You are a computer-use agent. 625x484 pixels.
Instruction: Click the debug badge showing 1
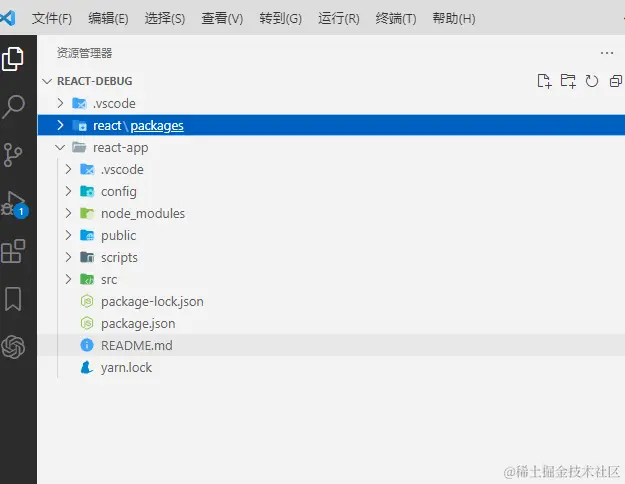click(21, 211)
